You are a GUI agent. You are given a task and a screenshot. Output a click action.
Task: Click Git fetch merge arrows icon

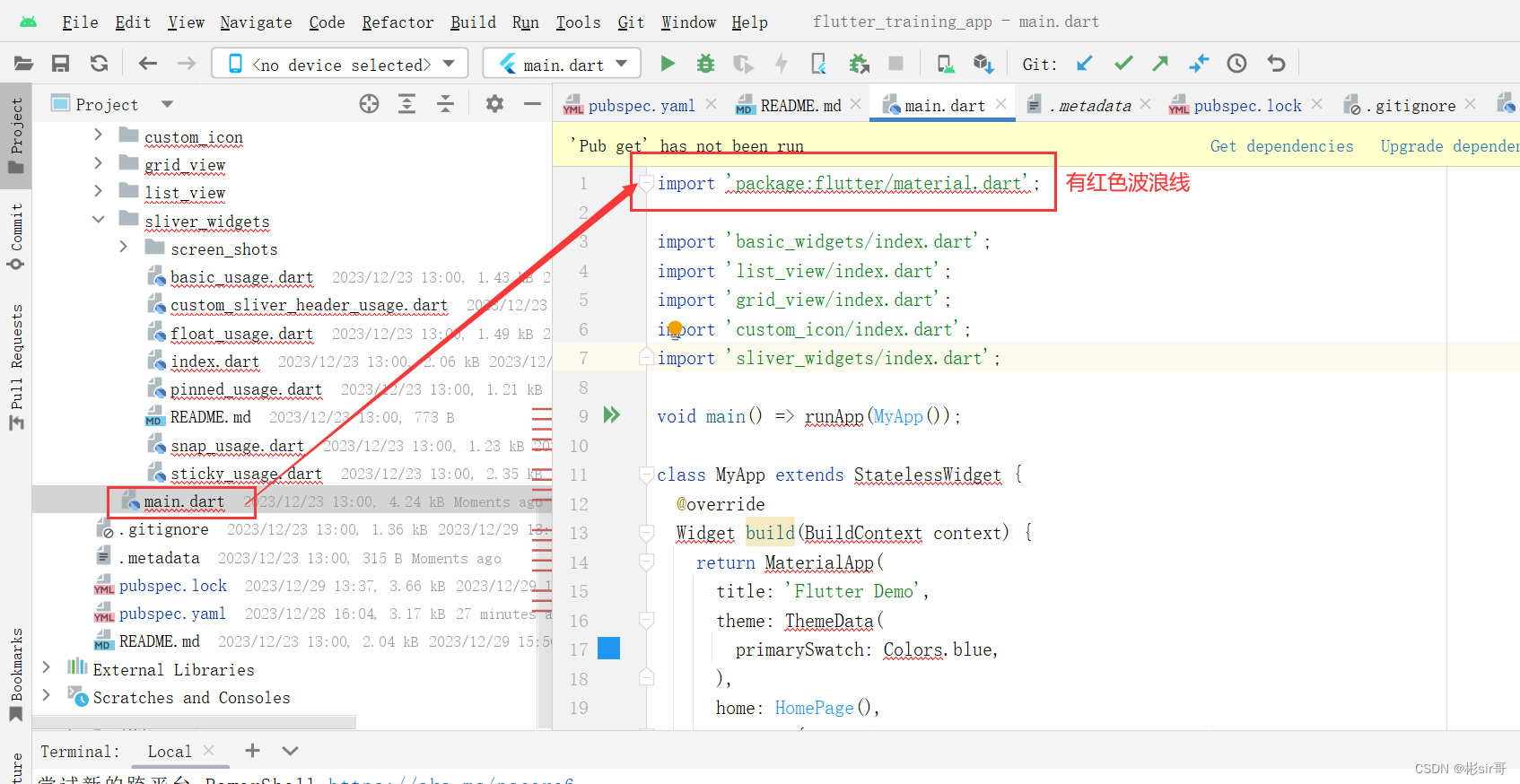click(x=1199, y=64)
